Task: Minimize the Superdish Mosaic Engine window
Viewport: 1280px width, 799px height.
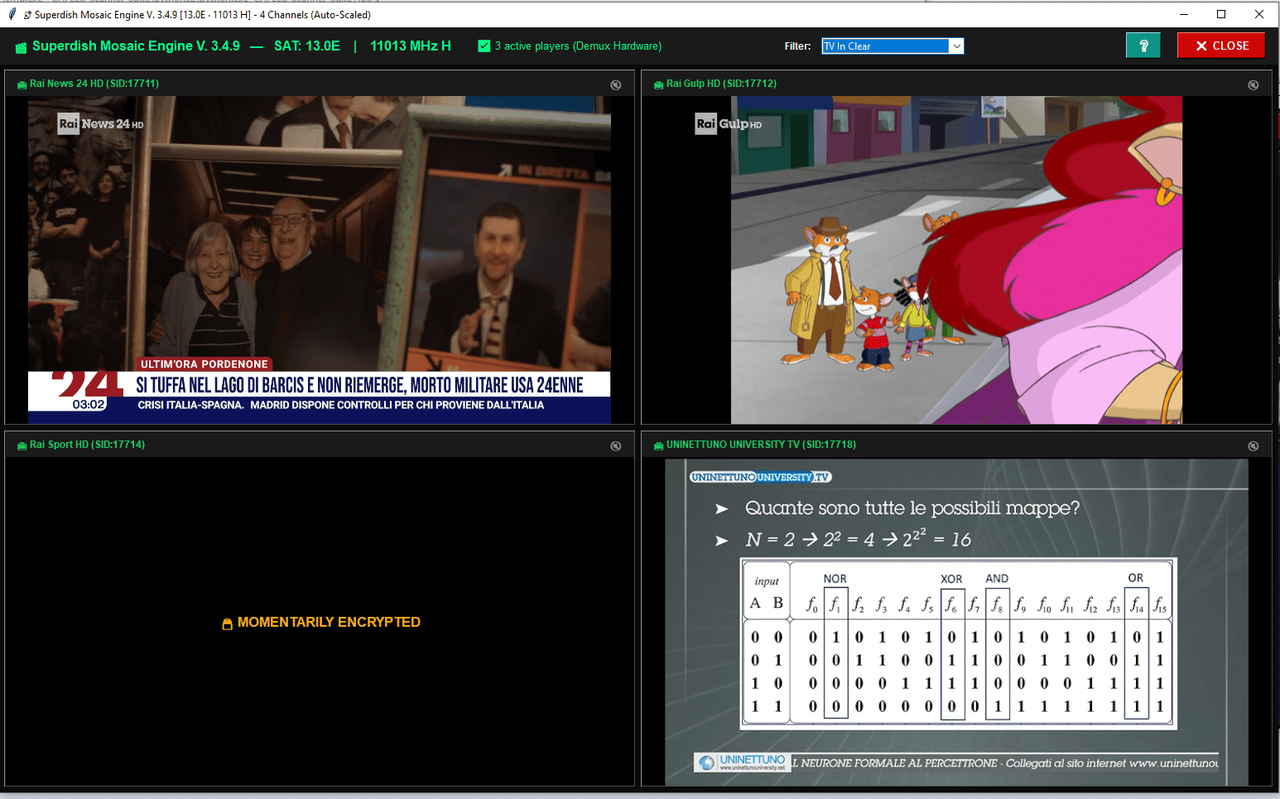Action: (x=1184, y=14)
